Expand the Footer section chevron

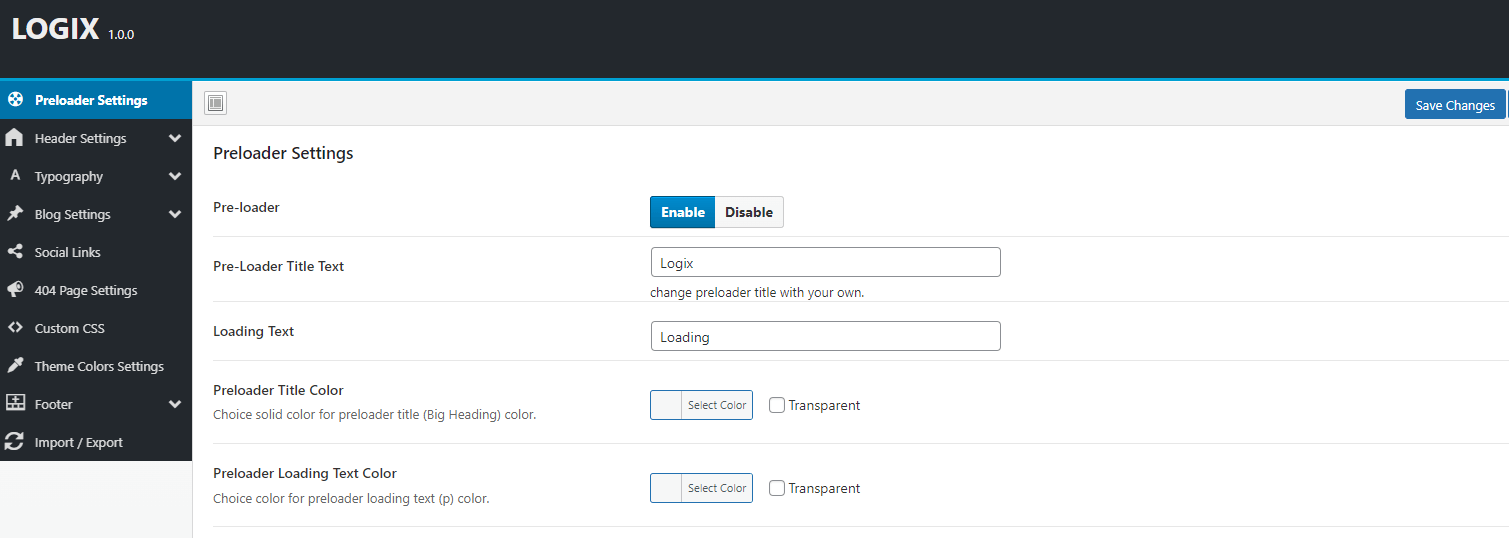click(175, 404)
